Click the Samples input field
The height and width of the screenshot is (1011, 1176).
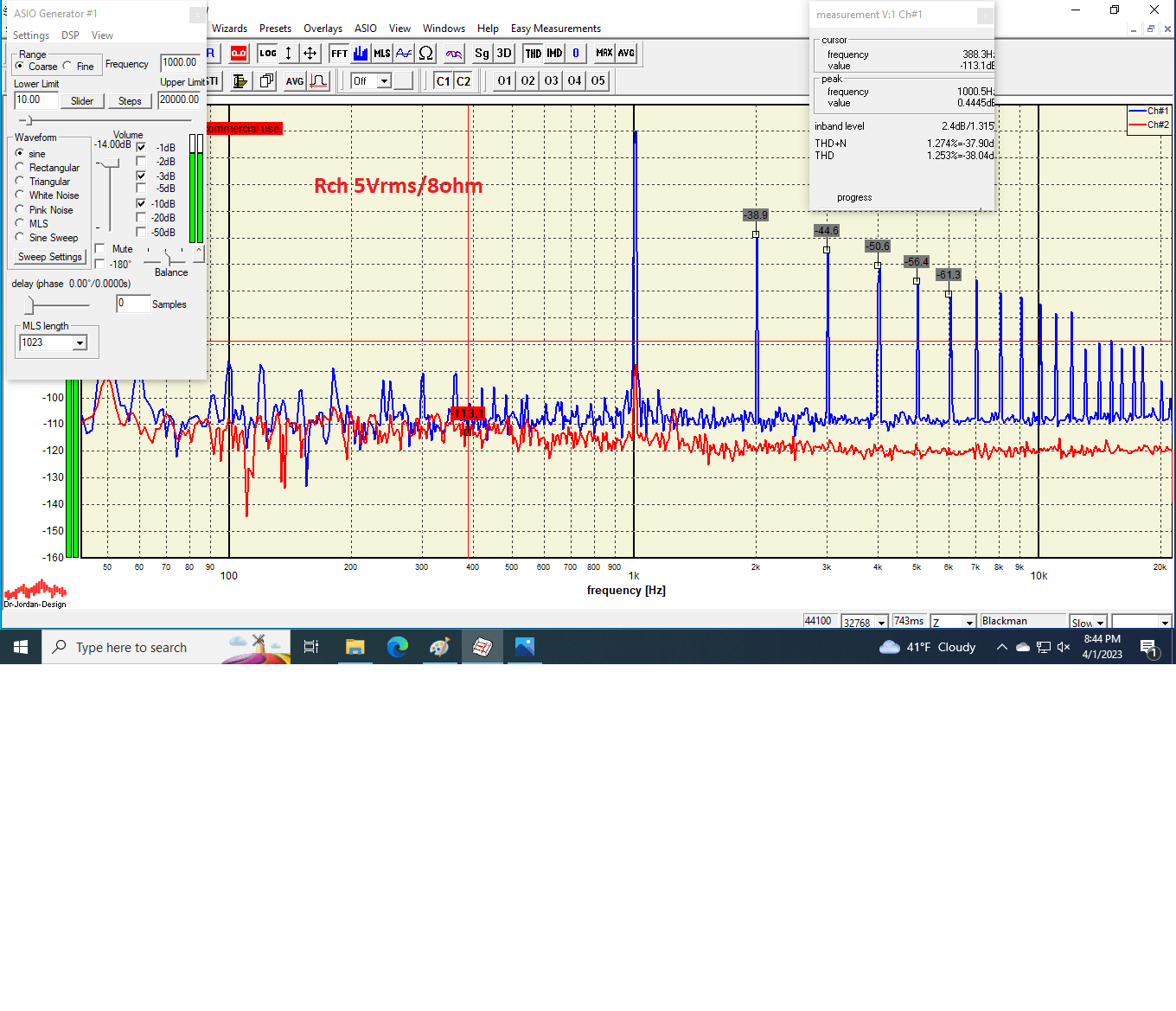(133, 304)
